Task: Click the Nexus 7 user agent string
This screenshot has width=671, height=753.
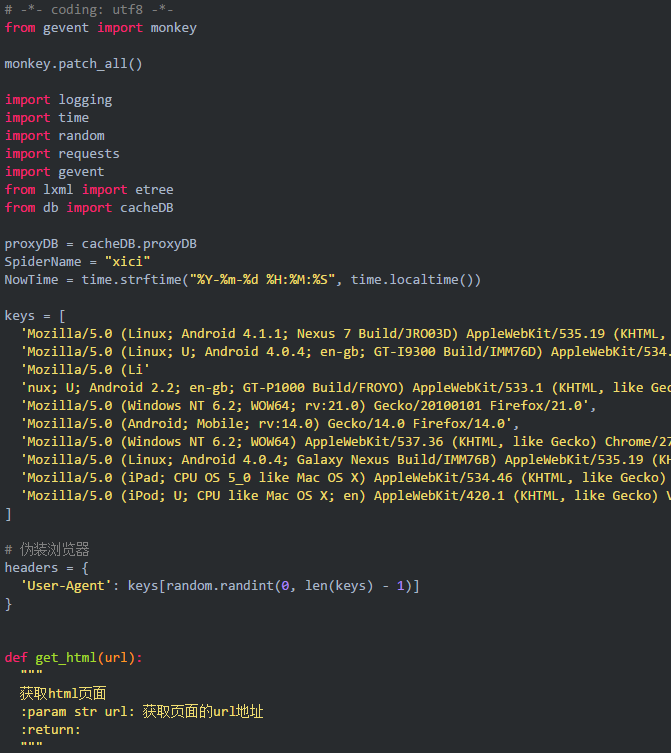Action: [340, 334]
